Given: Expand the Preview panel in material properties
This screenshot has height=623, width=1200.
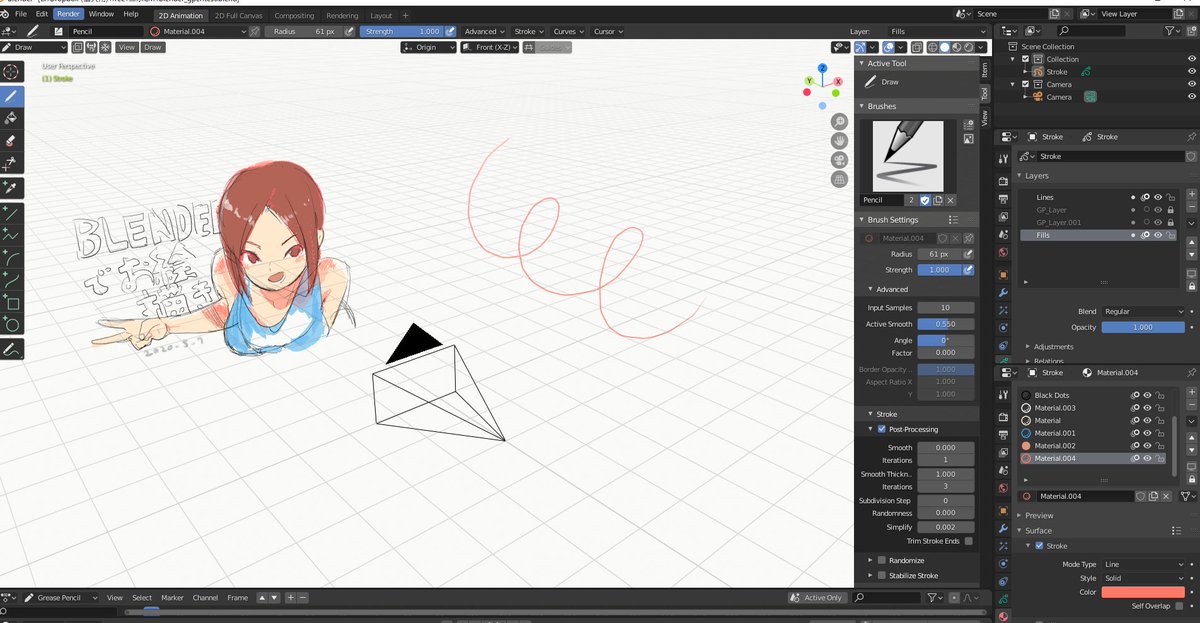Looking at the screenshot, I should [x=1039, y=515].
